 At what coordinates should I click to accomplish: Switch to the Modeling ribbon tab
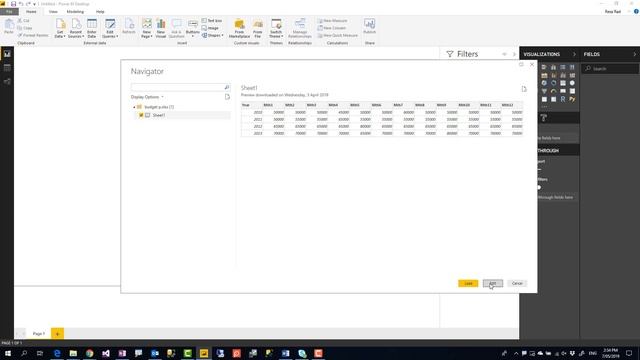coord(75,12)
